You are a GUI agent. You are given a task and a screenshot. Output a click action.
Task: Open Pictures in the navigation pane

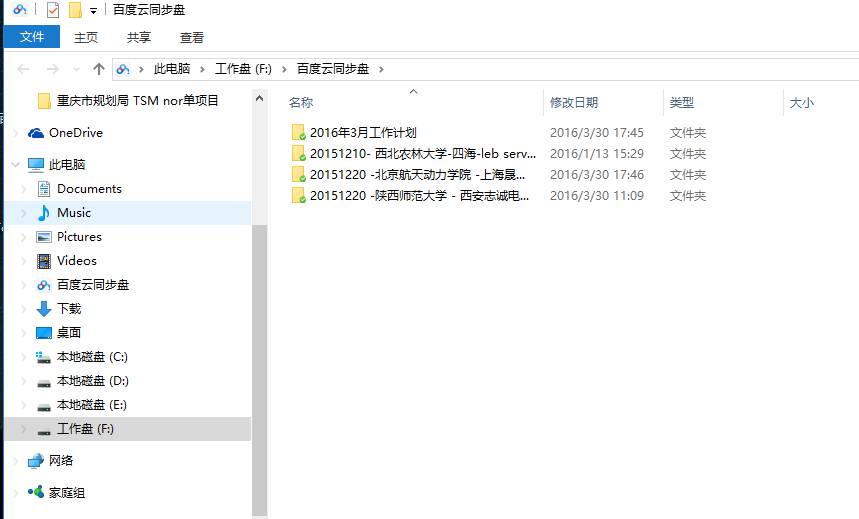coord(79,237)
